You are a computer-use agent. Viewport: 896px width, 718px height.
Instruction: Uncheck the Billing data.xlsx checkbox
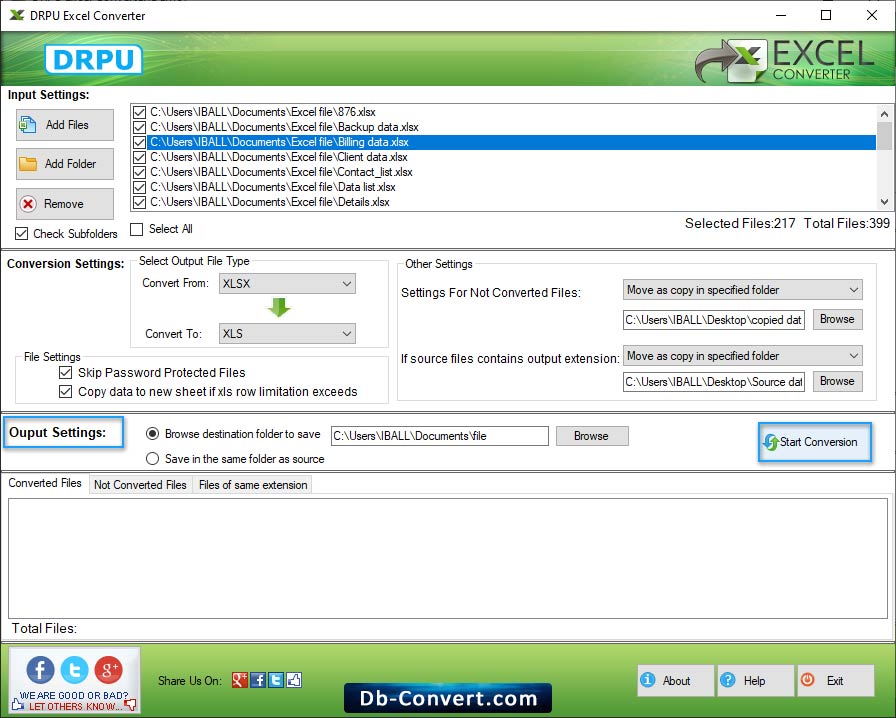click(139, 142)
